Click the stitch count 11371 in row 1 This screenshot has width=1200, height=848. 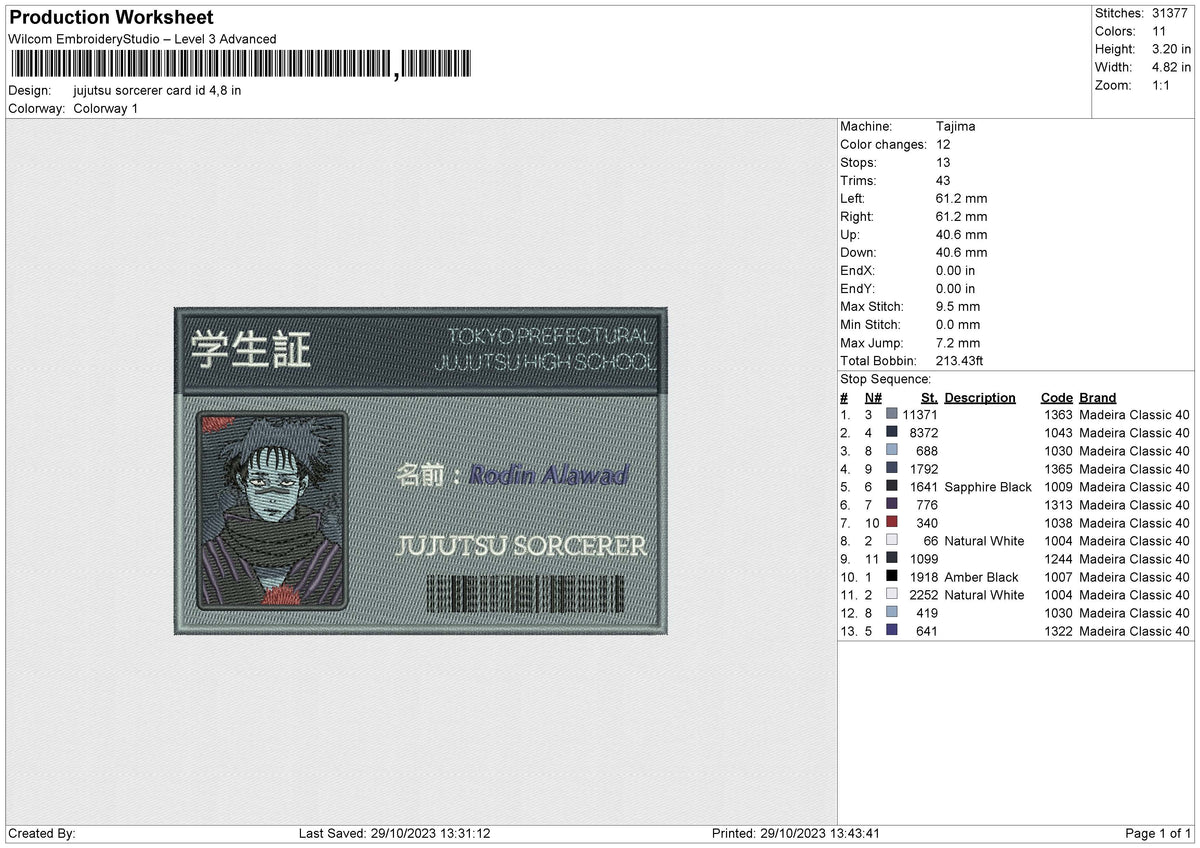tap(920, 415)
